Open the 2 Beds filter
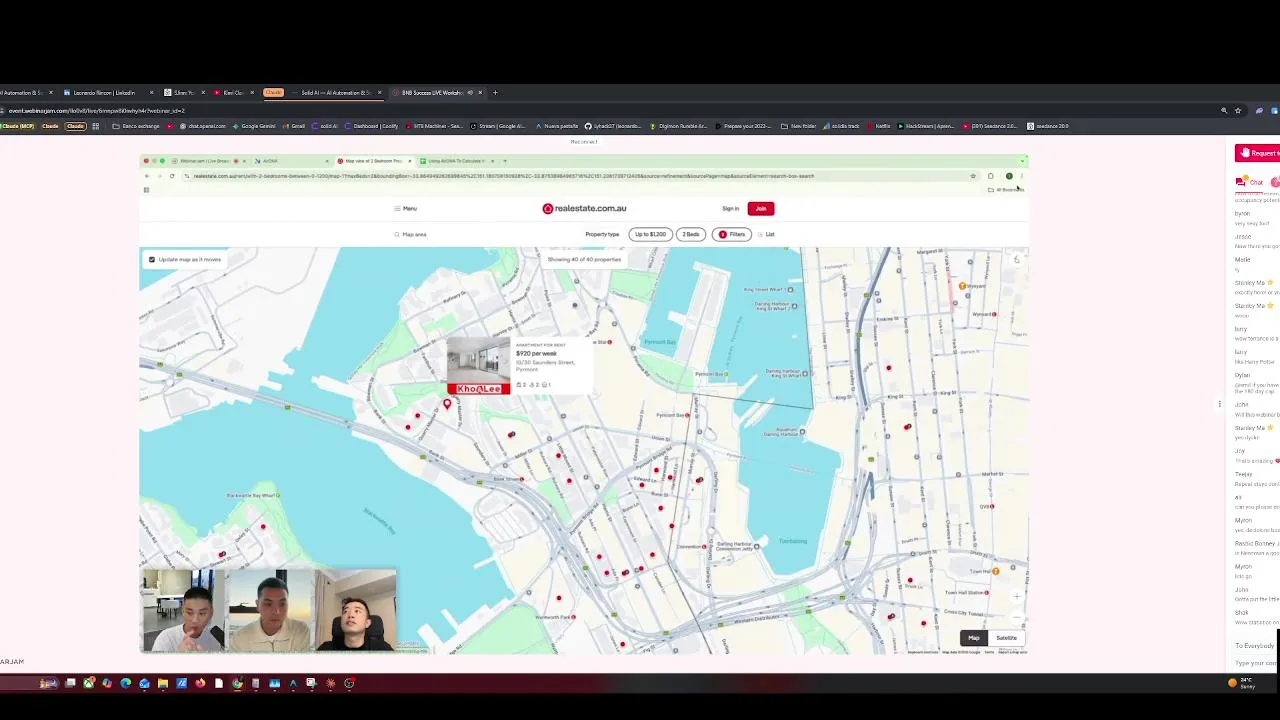The width and height of the screenshot is (1280, 720). click(690, 234)
